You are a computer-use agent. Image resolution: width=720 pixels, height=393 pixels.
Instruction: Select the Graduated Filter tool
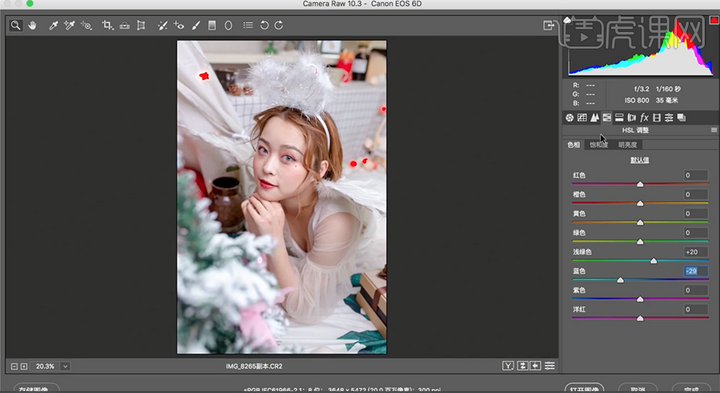[x=212, y=25]
